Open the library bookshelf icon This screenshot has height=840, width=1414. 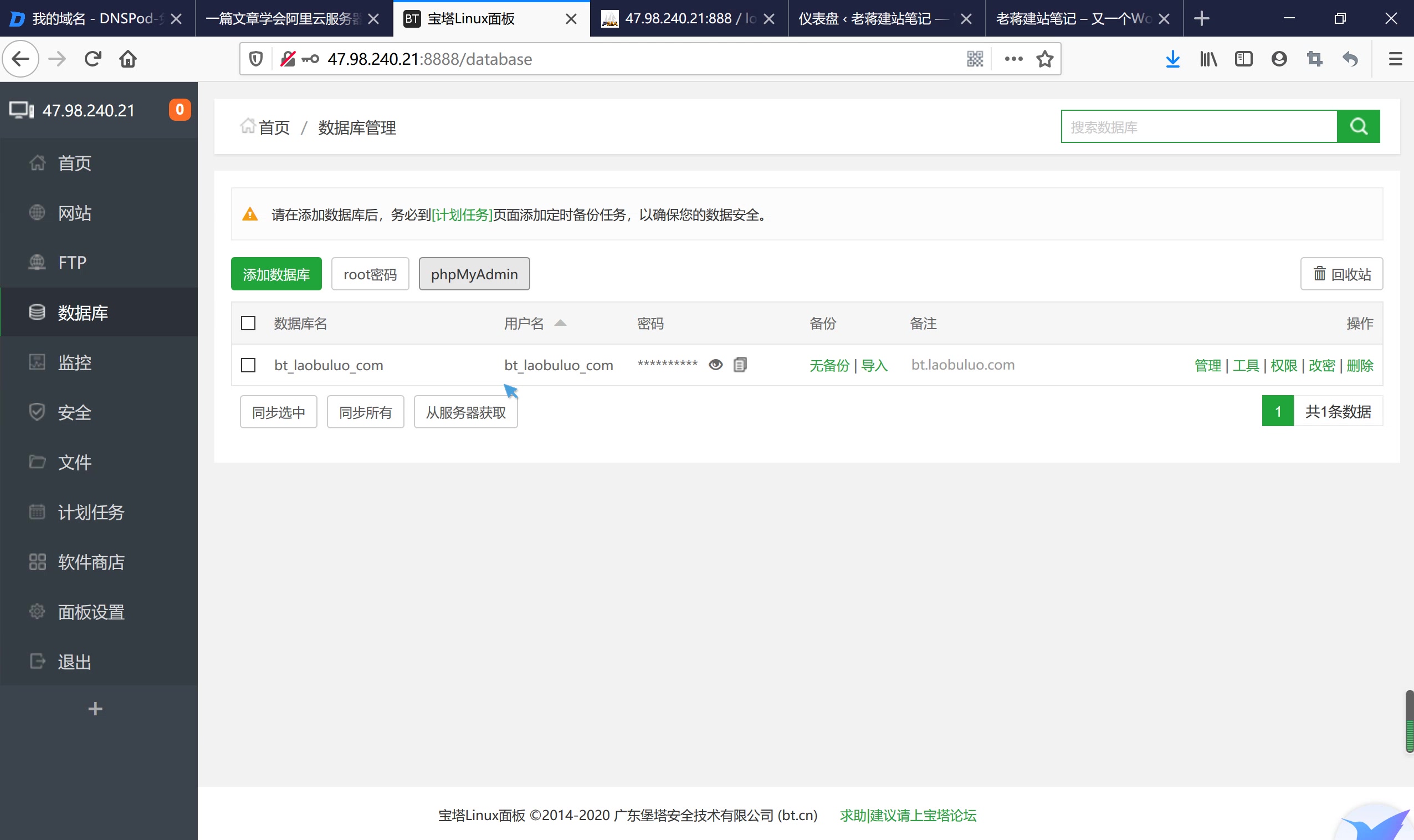click(1208, 59)
